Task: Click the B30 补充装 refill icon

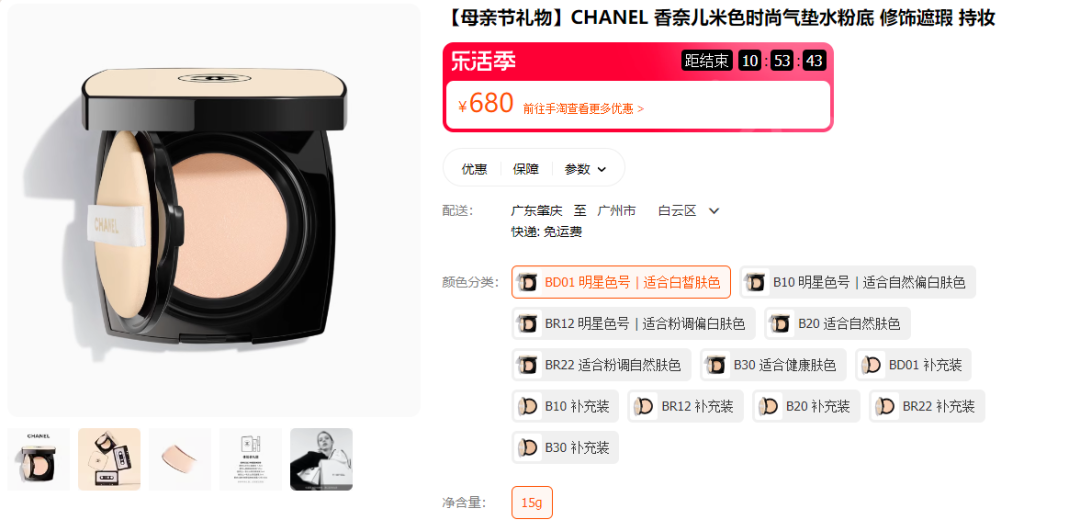Action: (528, 448)
